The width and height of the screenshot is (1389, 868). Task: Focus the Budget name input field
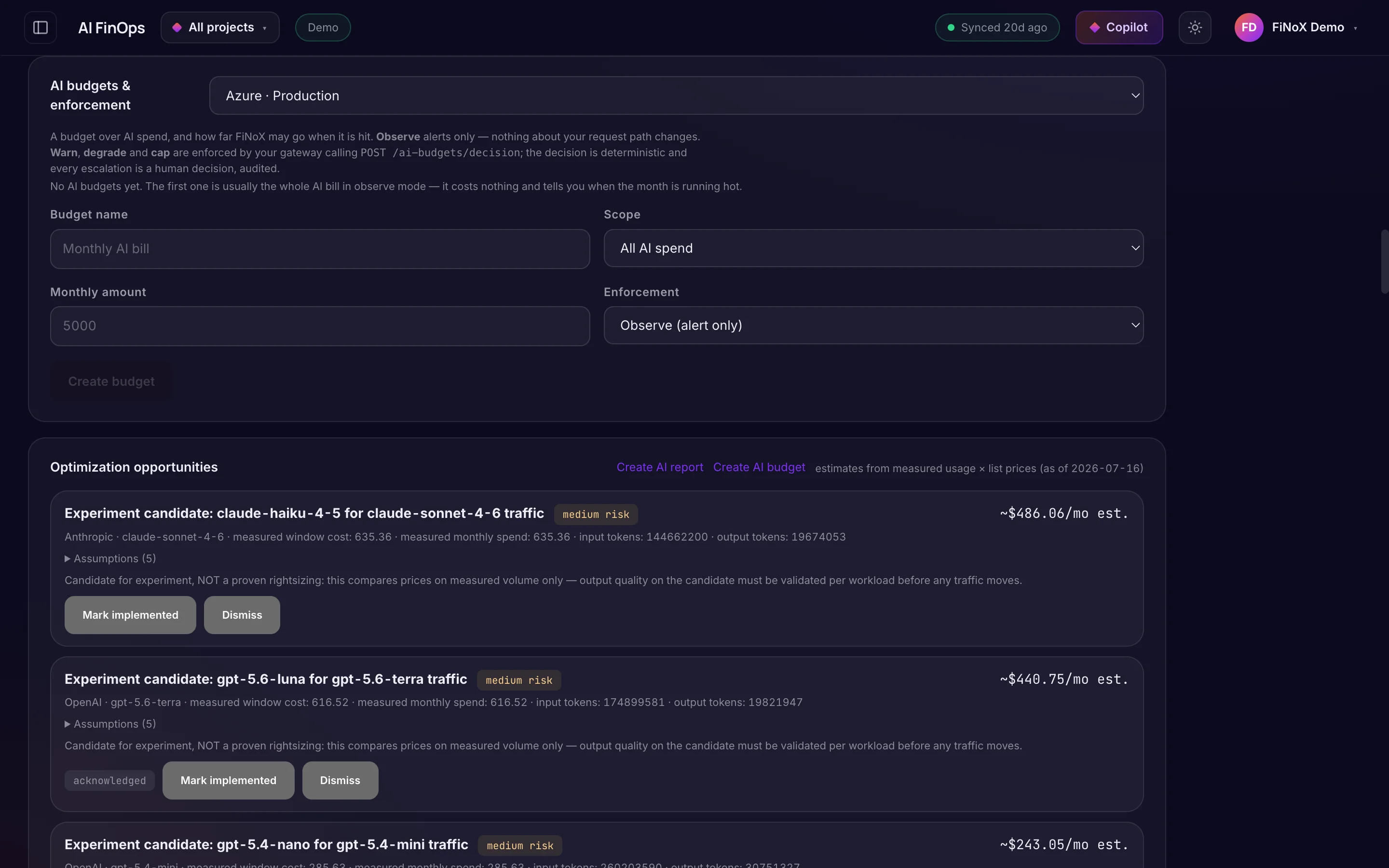pos(320,249)
